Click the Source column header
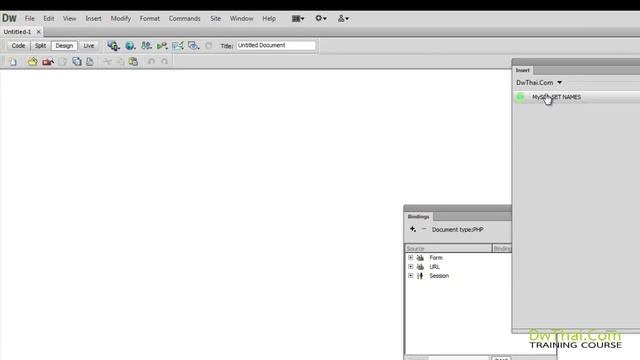 click(448, 249)
